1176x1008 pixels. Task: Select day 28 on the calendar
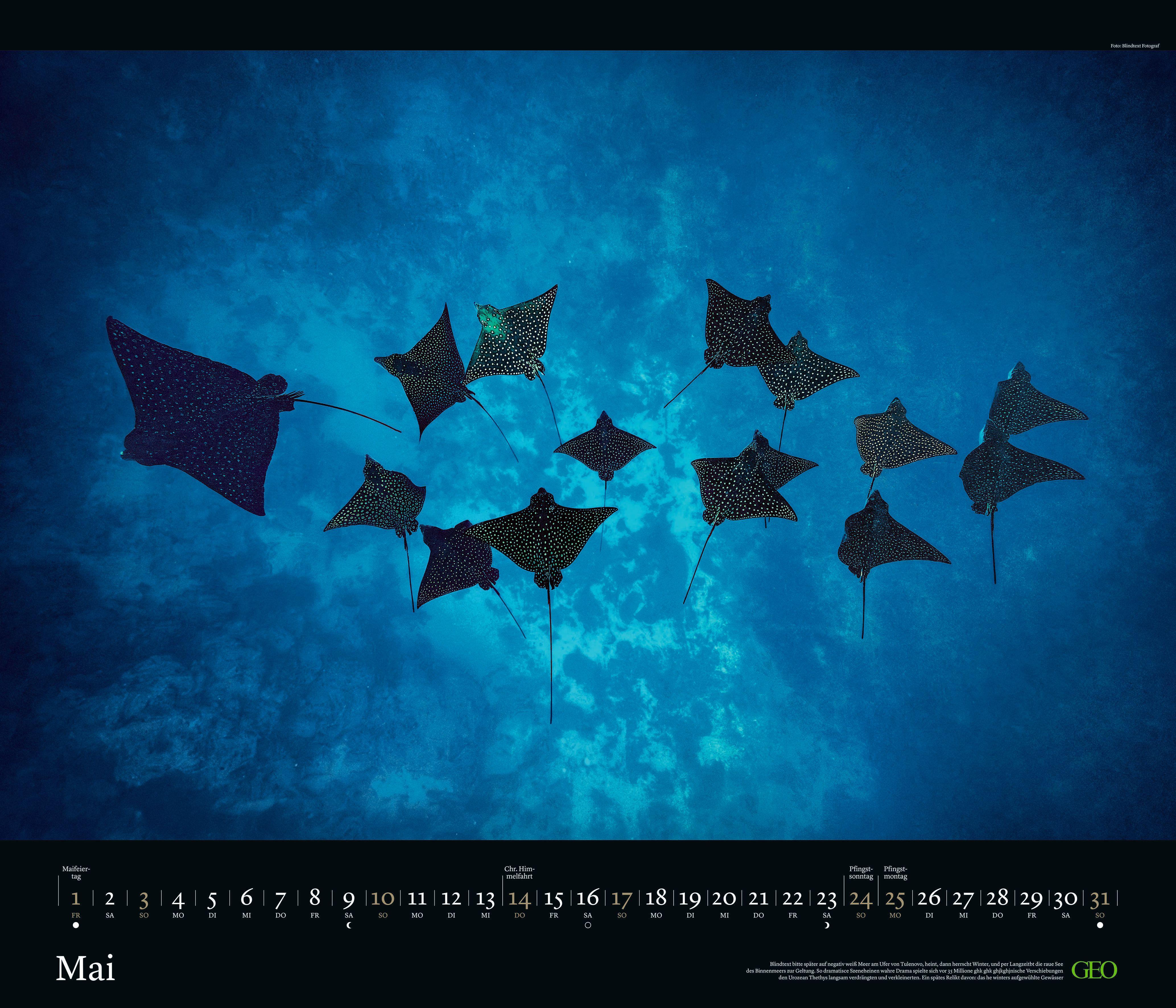click(x=997, y=899)
